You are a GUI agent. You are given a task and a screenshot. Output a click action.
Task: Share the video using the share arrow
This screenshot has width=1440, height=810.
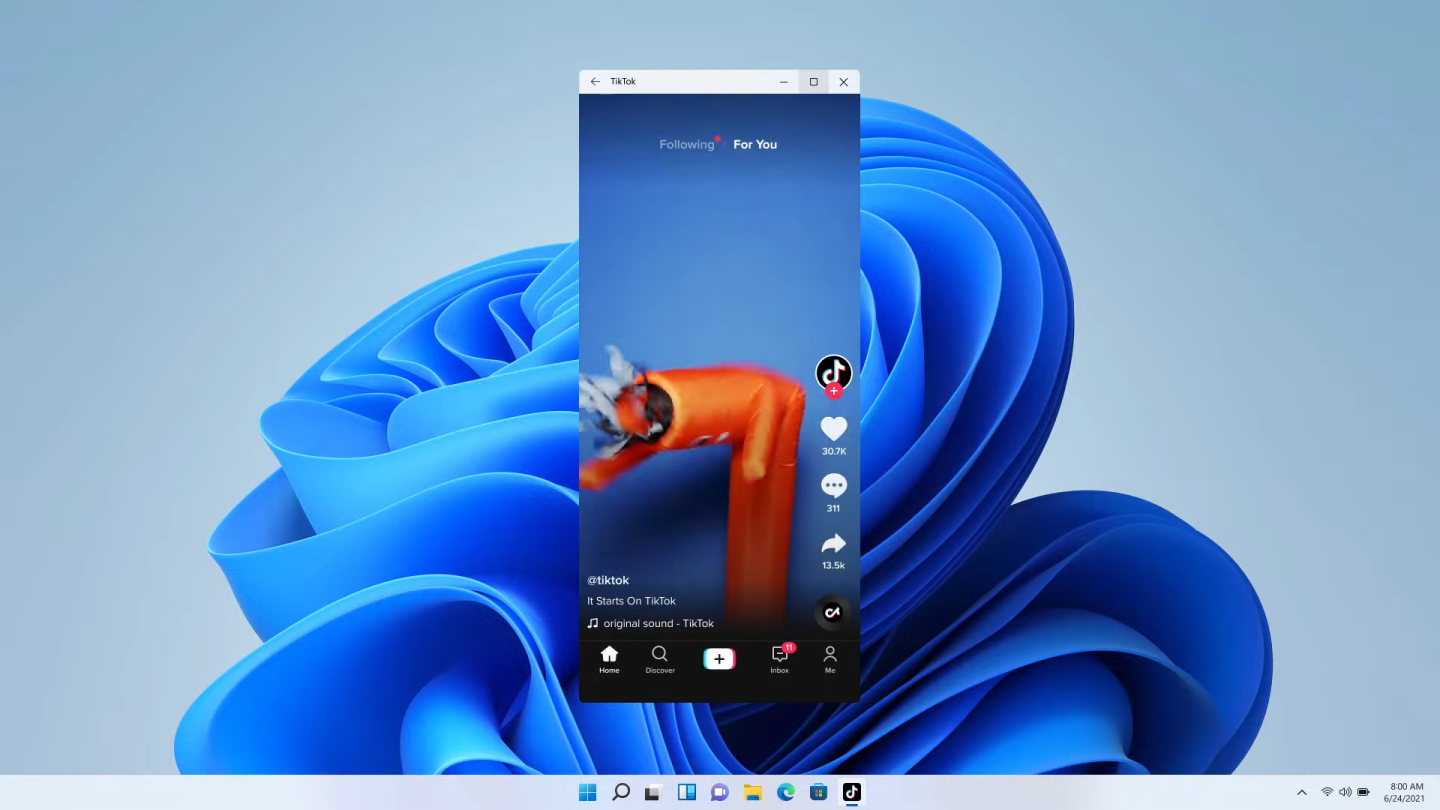click(x=833, y=543)
